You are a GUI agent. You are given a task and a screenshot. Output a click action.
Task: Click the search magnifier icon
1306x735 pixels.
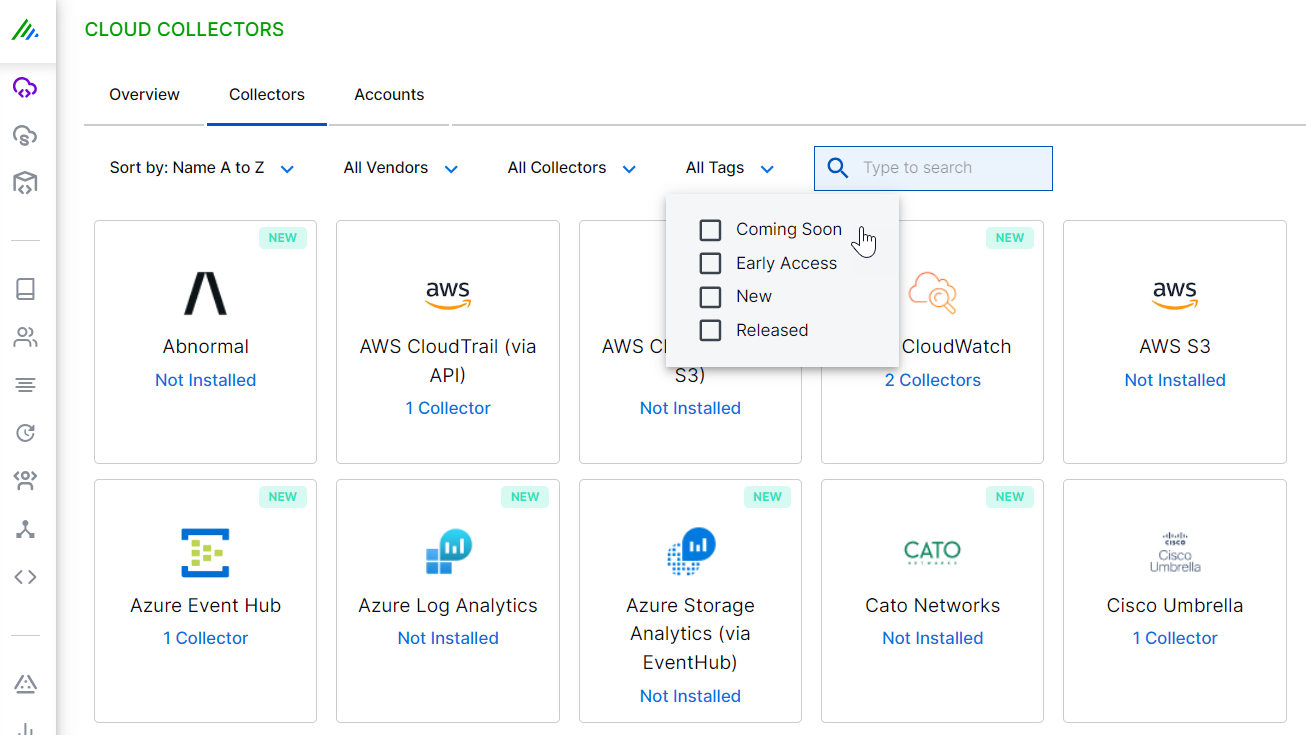(838, 168)
